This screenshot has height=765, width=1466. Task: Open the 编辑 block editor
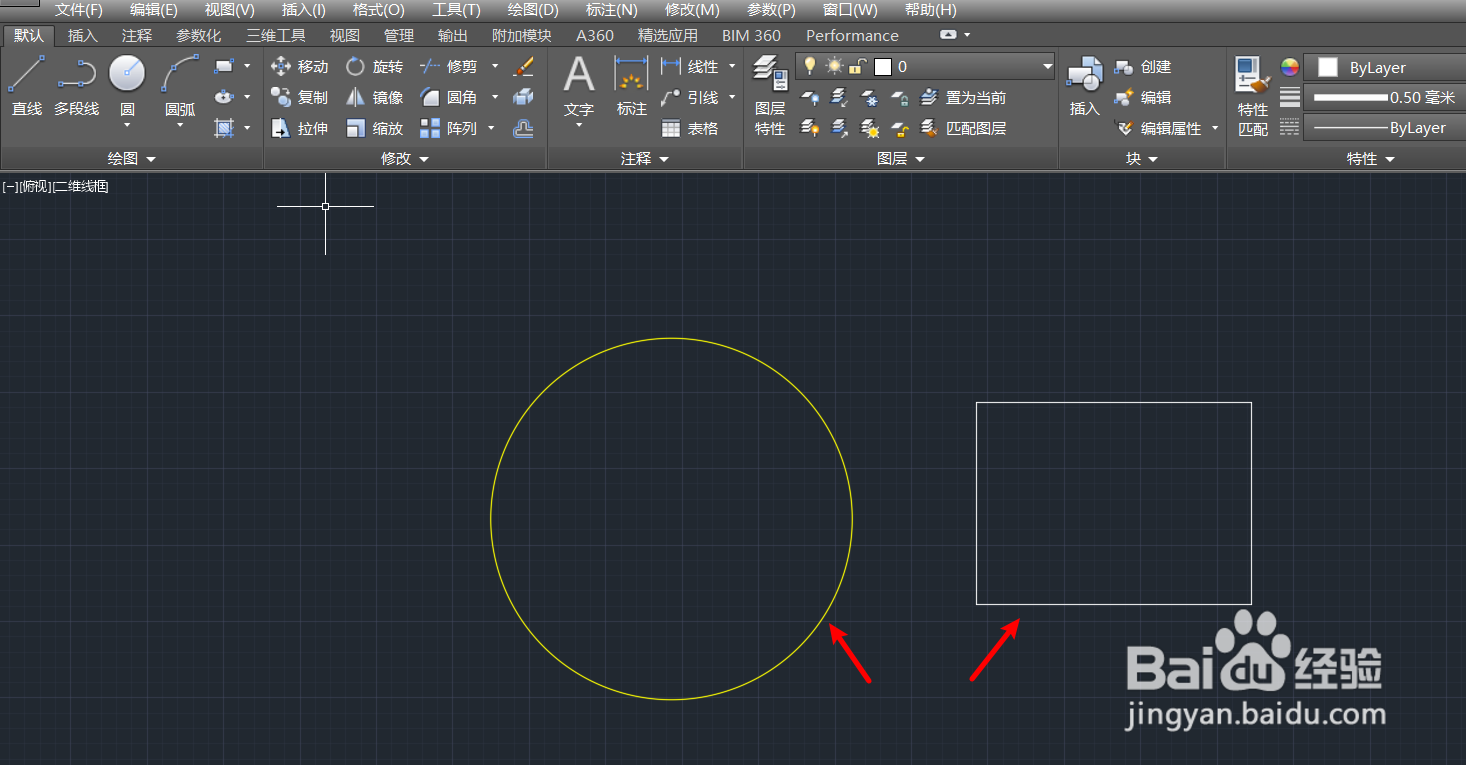(x=1142, y=98)
